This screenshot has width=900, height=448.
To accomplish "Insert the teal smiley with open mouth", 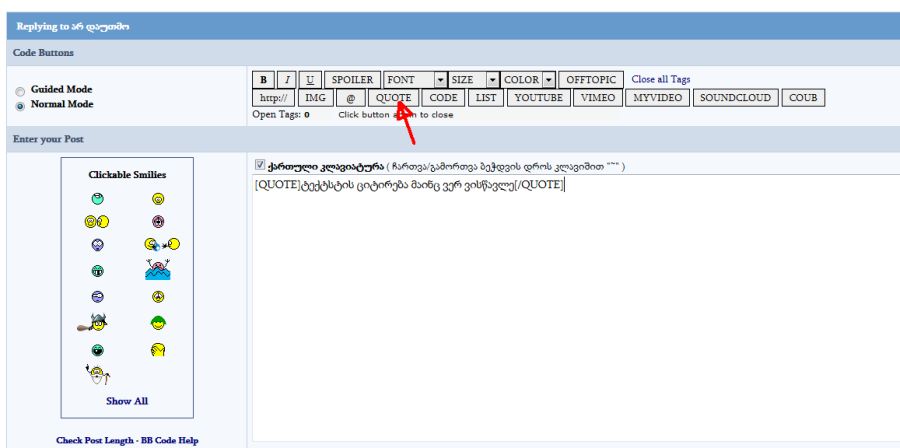I will point(98,350).
